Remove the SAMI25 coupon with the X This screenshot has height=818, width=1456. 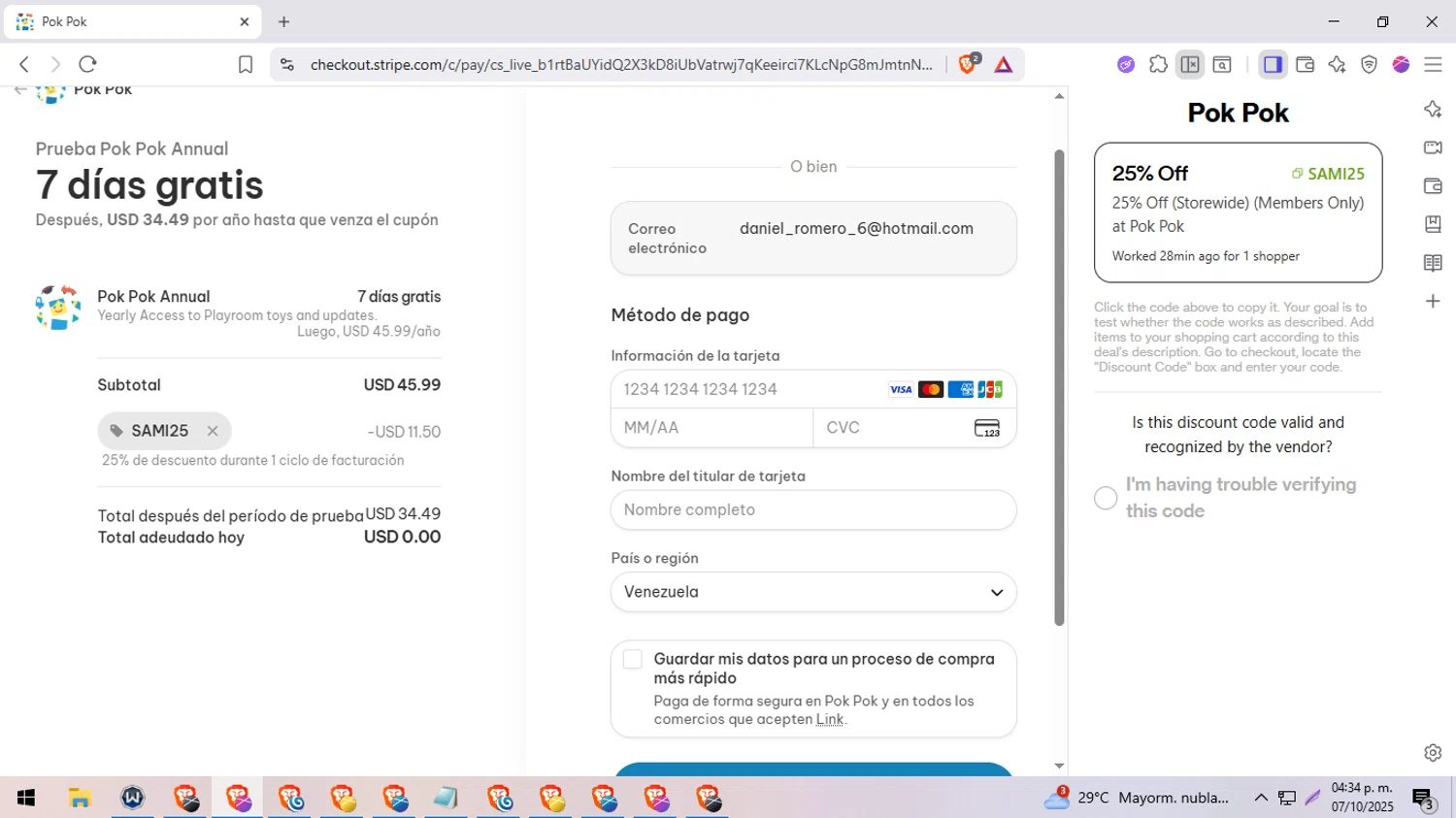coord(213,431)
